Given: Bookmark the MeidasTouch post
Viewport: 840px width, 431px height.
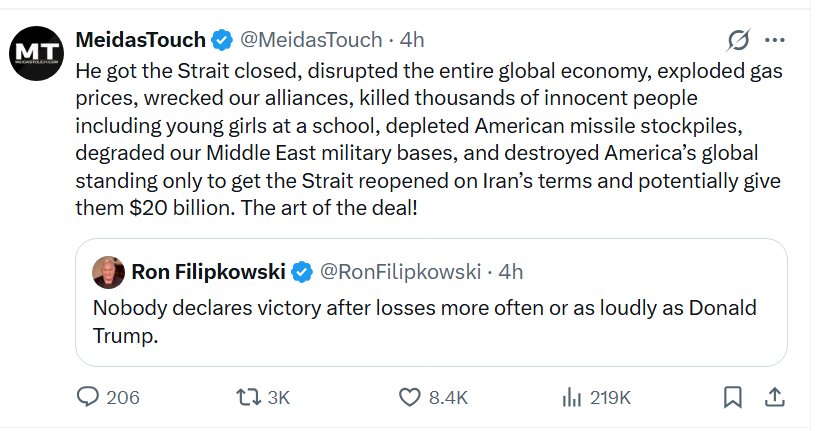Looking at the screenshot, I should [x=732, y=397].
